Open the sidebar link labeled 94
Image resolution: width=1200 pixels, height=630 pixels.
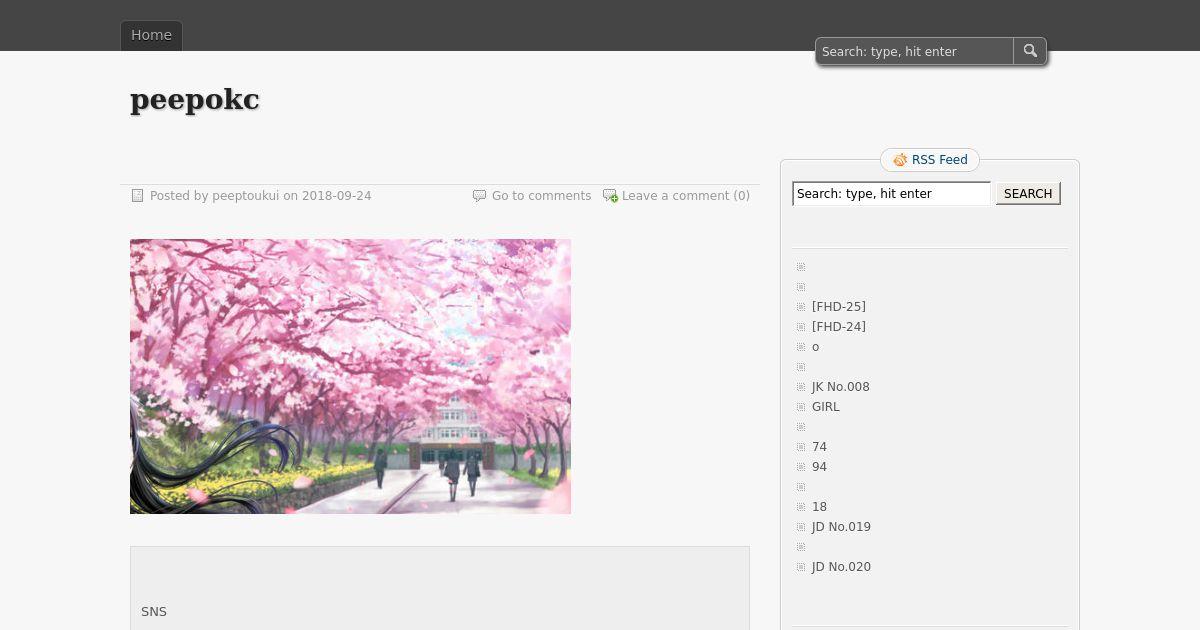tap(819, 467)
